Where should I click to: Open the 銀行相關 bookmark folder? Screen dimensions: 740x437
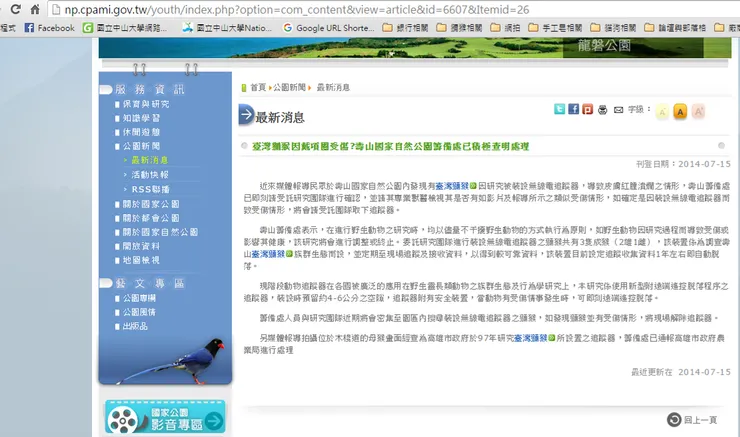click(405, 28)
